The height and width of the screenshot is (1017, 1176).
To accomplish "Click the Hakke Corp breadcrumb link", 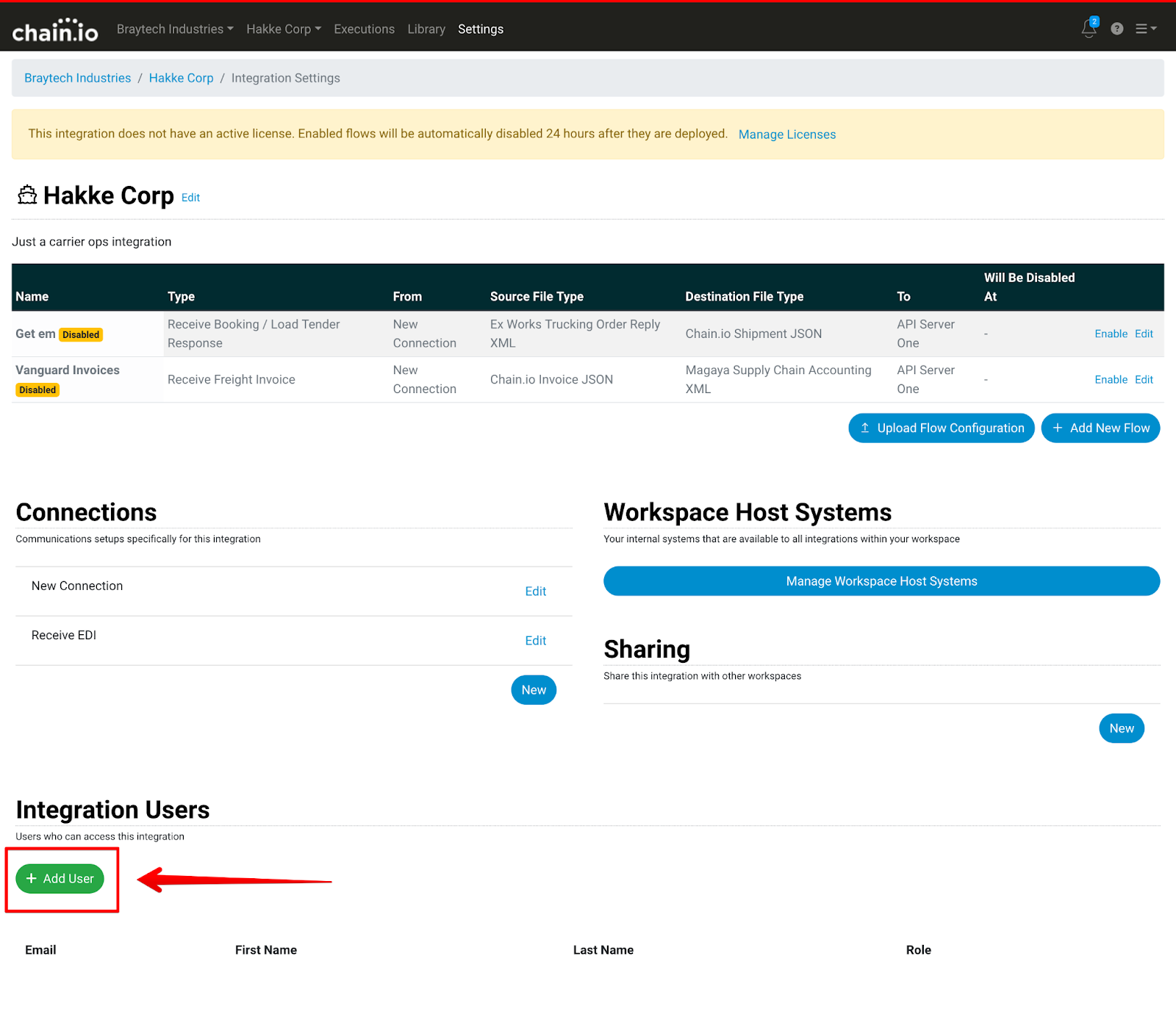I will click(181, 78).
